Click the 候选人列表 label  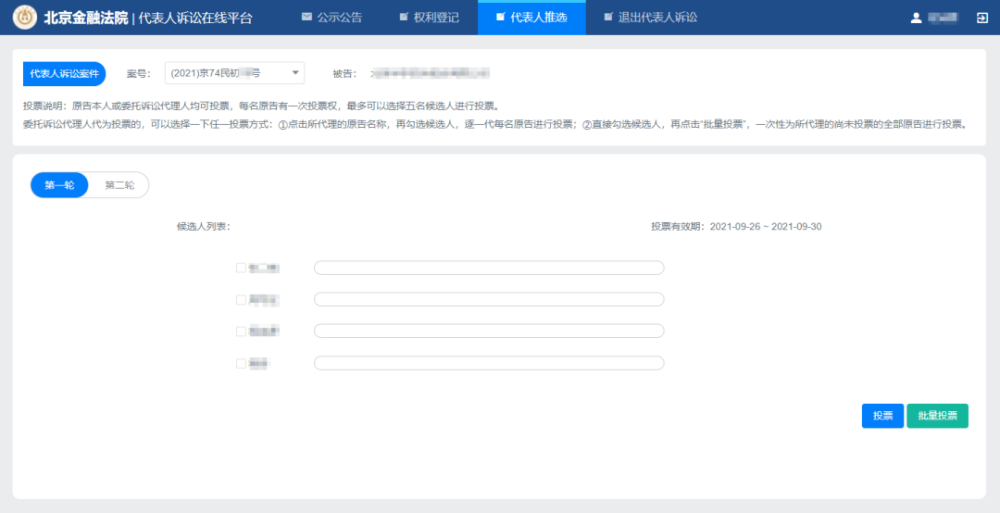click(x=203, y=227)
